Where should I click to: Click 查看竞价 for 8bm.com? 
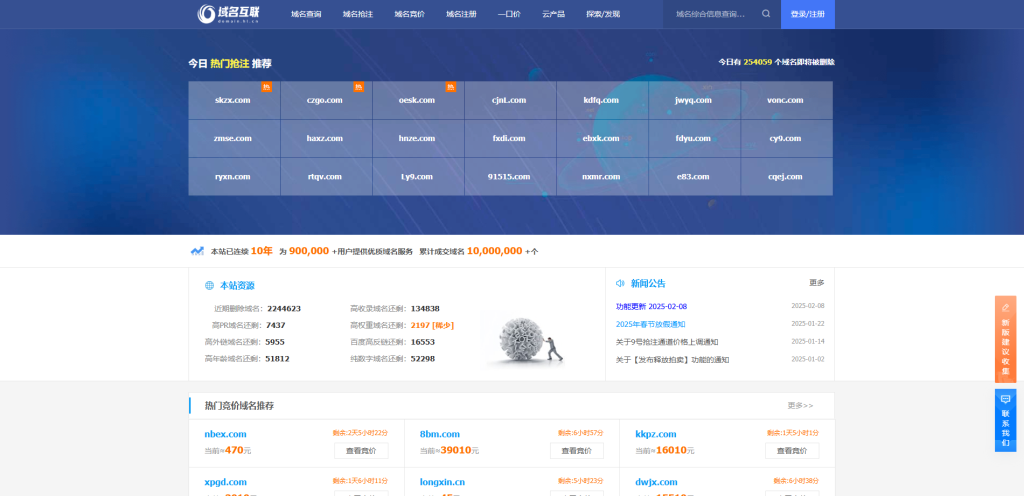pyautogui.click(x=577, y=451)
